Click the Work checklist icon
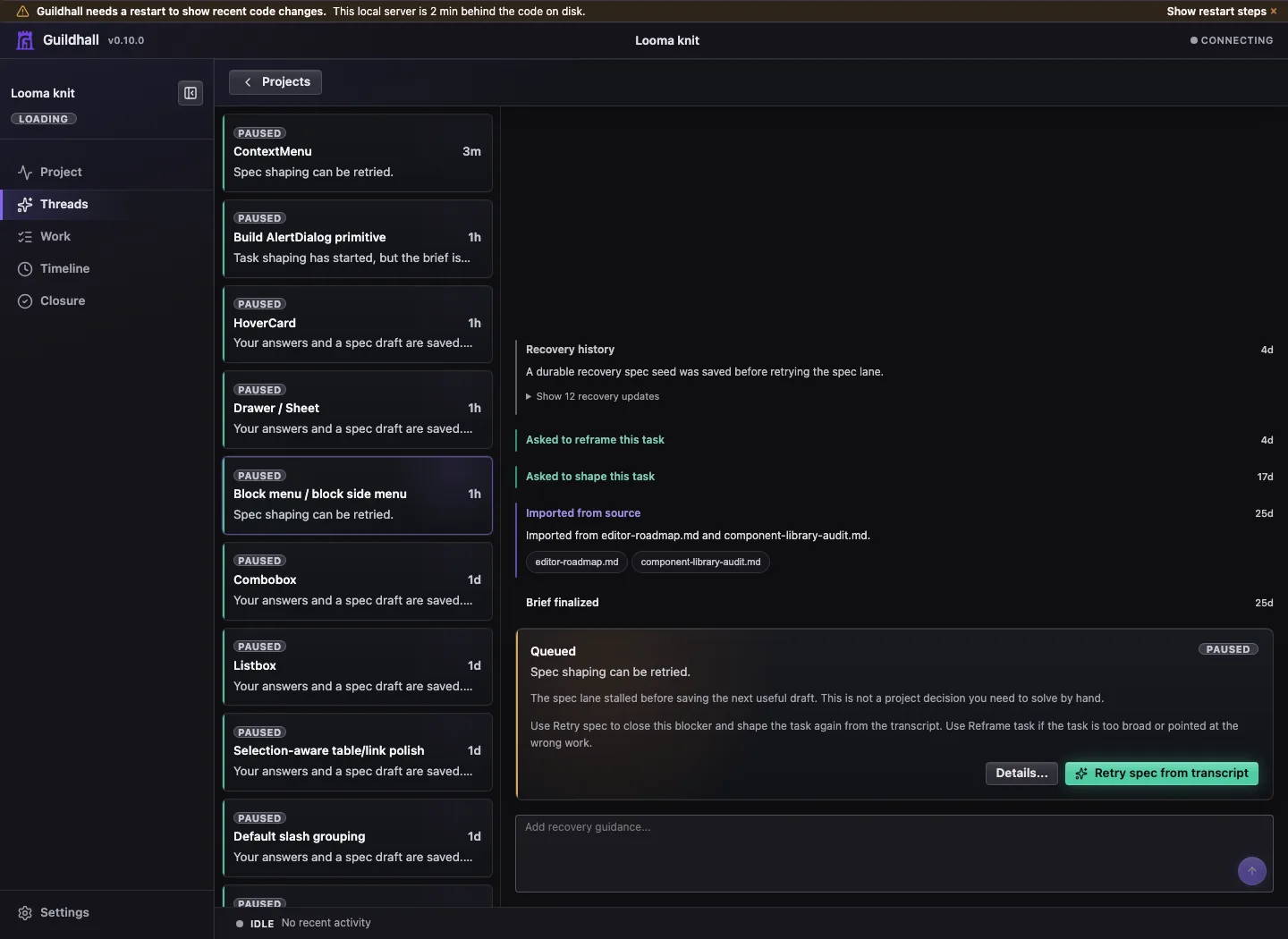Viewport: 1288px width, 939px height. 25,237
